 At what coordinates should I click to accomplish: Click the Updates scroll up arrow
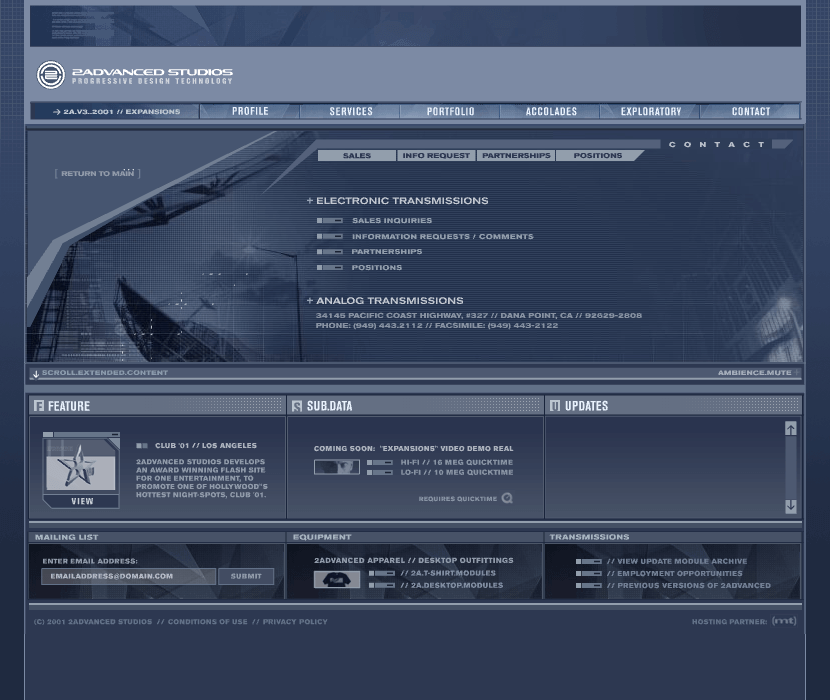(x=791, y=429)
